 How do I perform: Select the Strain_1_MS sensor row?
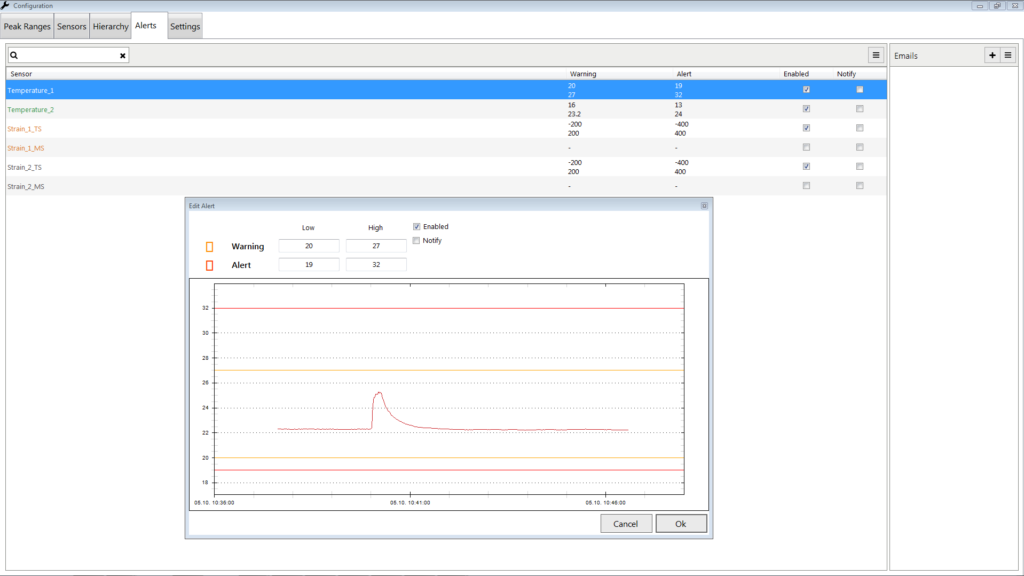click(446, 148)
